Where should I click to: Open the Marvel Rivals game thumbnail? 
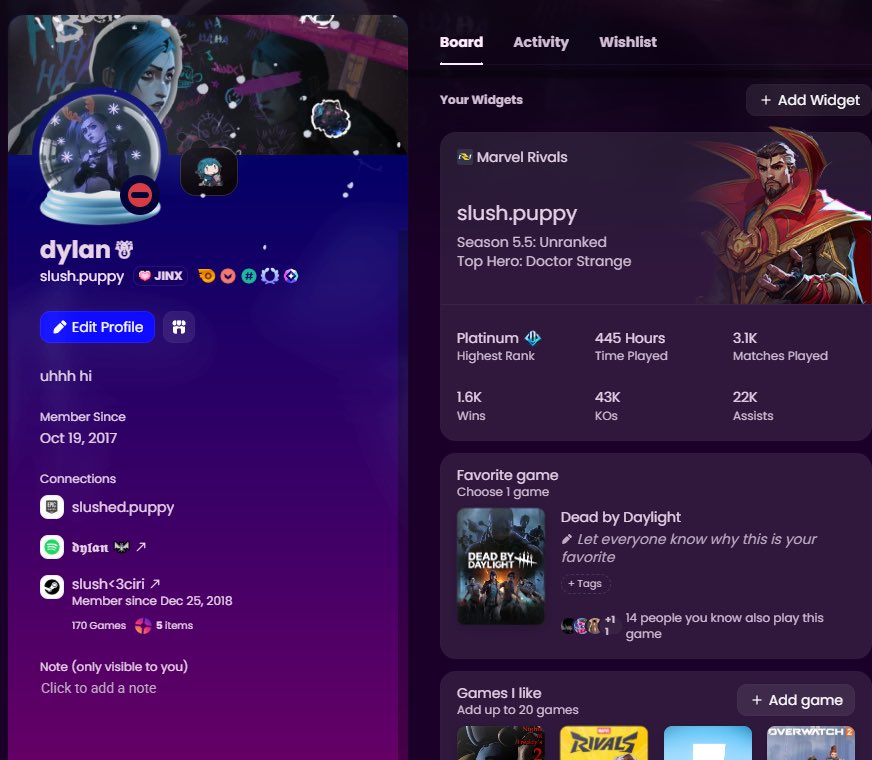[x=604, y=743]
